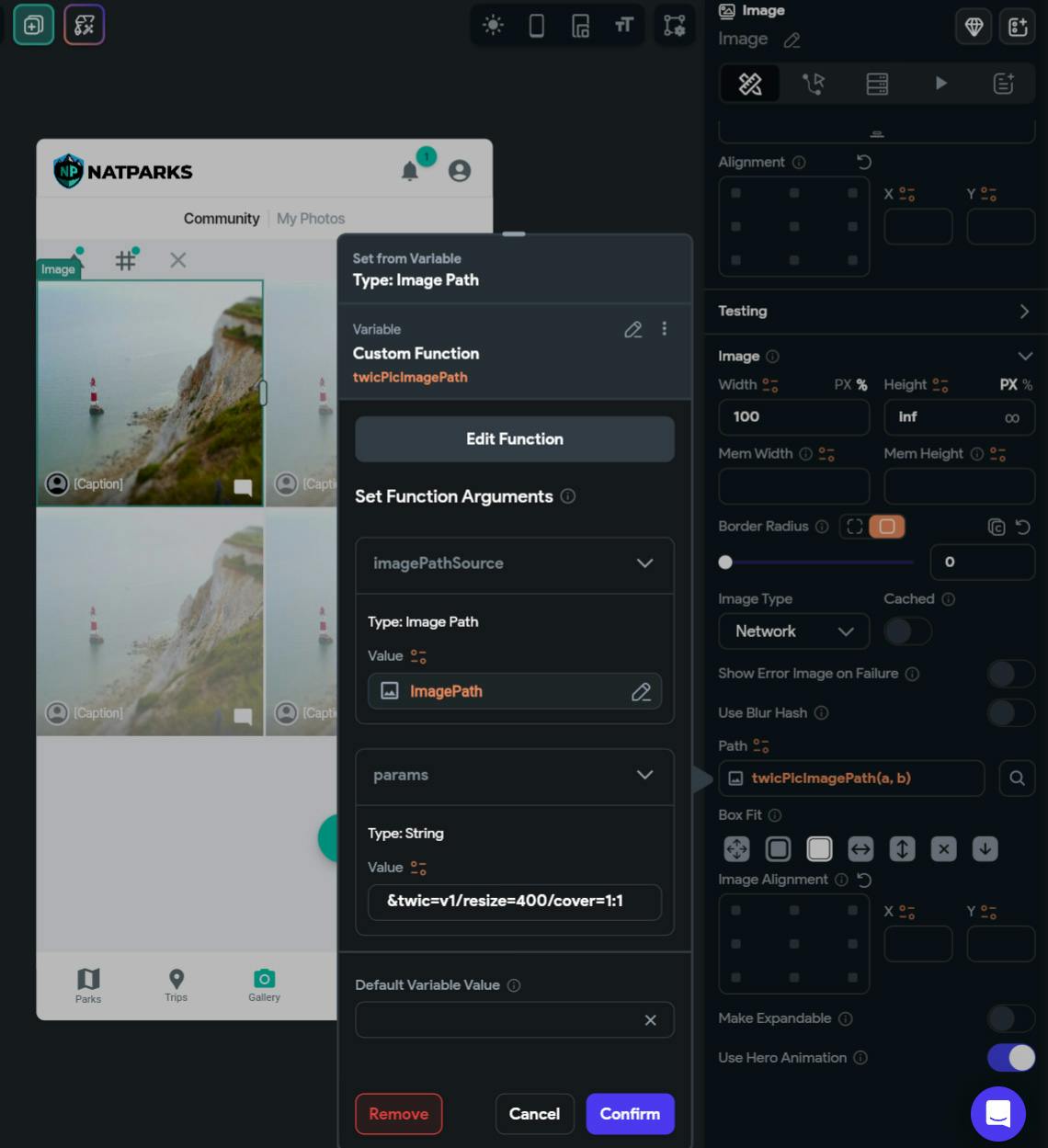Switch to the Backend Query tab

[x=877, y=84]
